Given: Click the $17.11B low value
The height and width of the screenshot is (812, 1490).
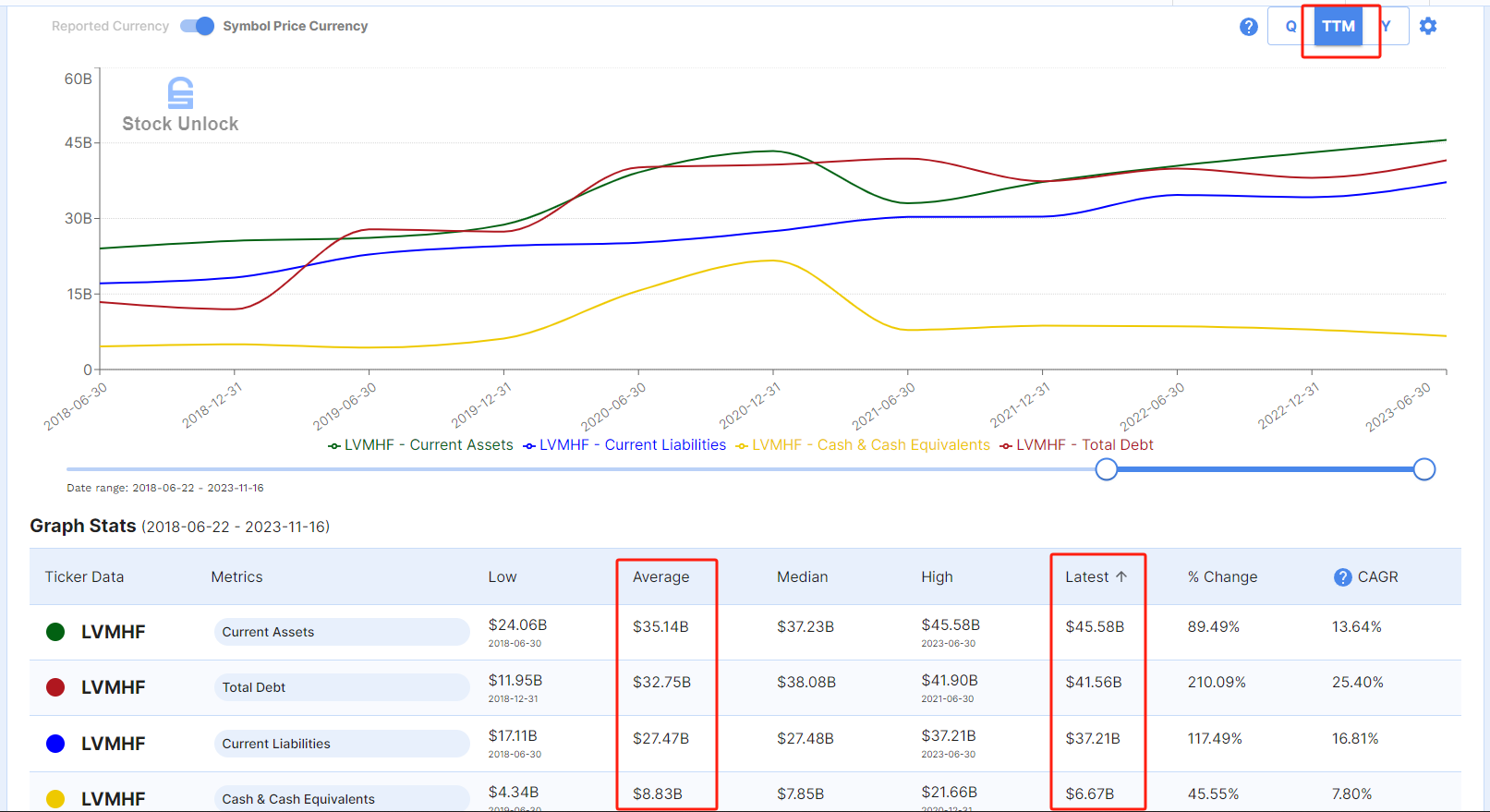Looking at the screenshot, I should 513,736.
